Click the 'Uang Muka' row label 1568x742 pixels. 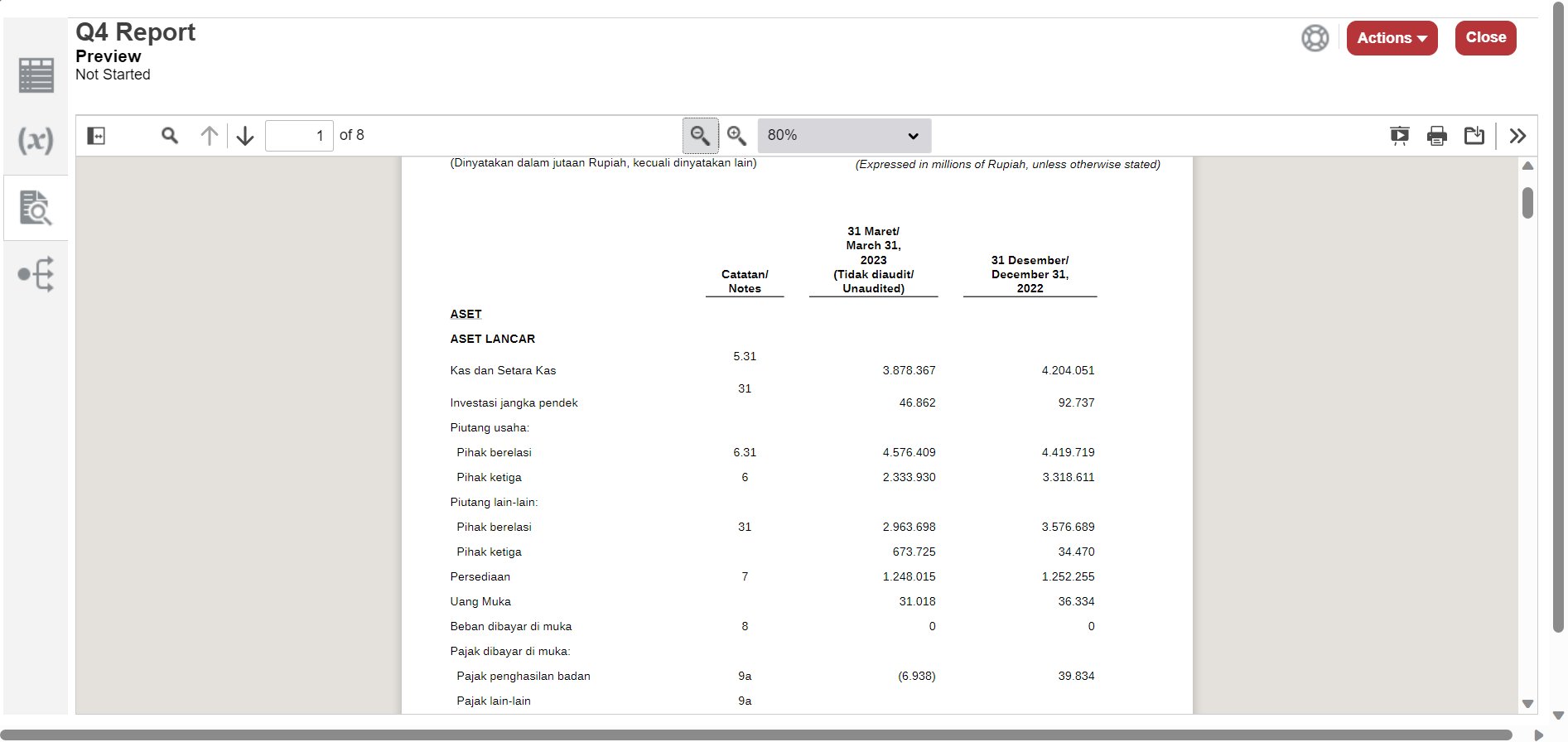point(480,602)
